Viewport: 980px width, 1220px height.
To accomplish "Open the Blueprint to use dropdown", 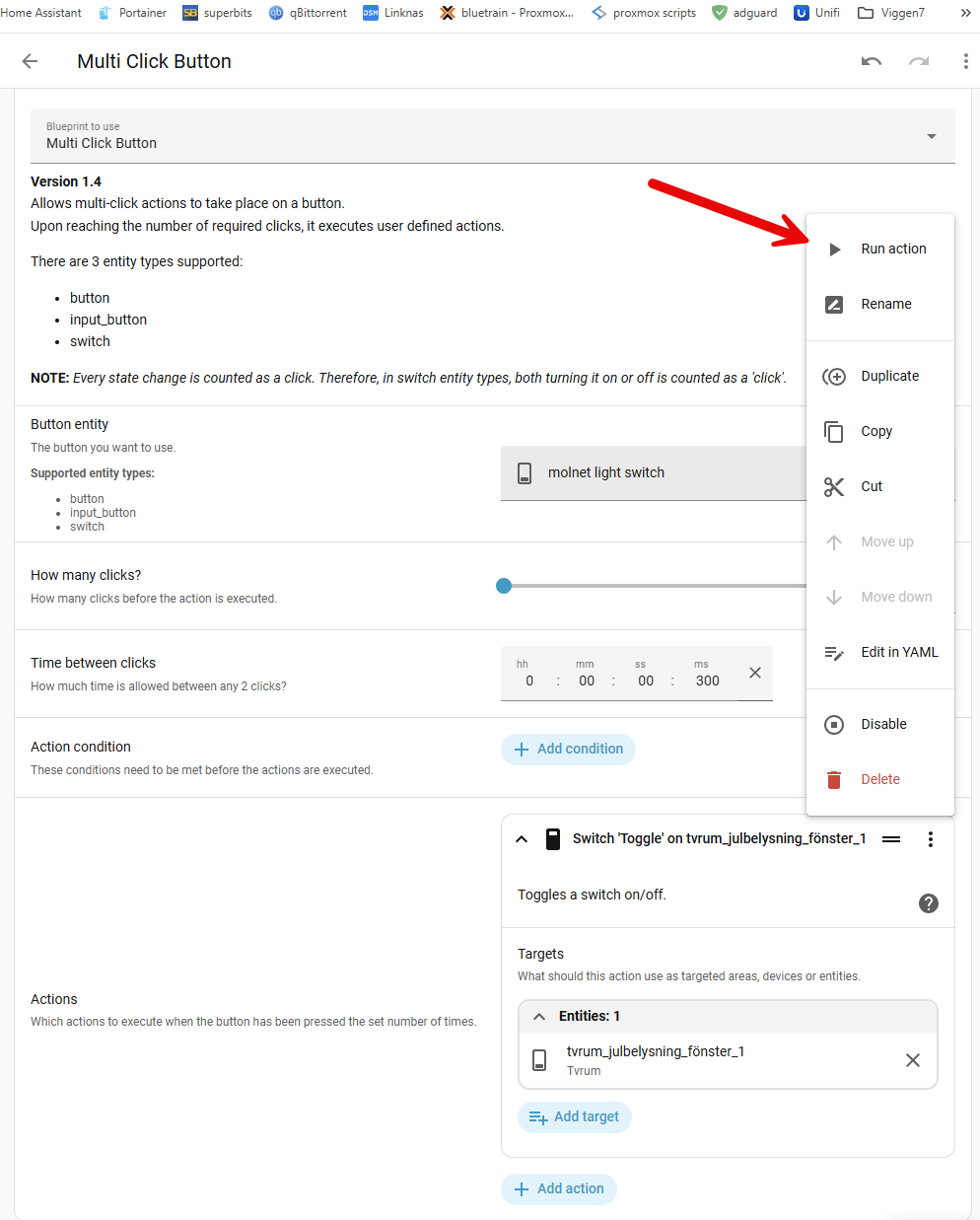I will (493, 136).
